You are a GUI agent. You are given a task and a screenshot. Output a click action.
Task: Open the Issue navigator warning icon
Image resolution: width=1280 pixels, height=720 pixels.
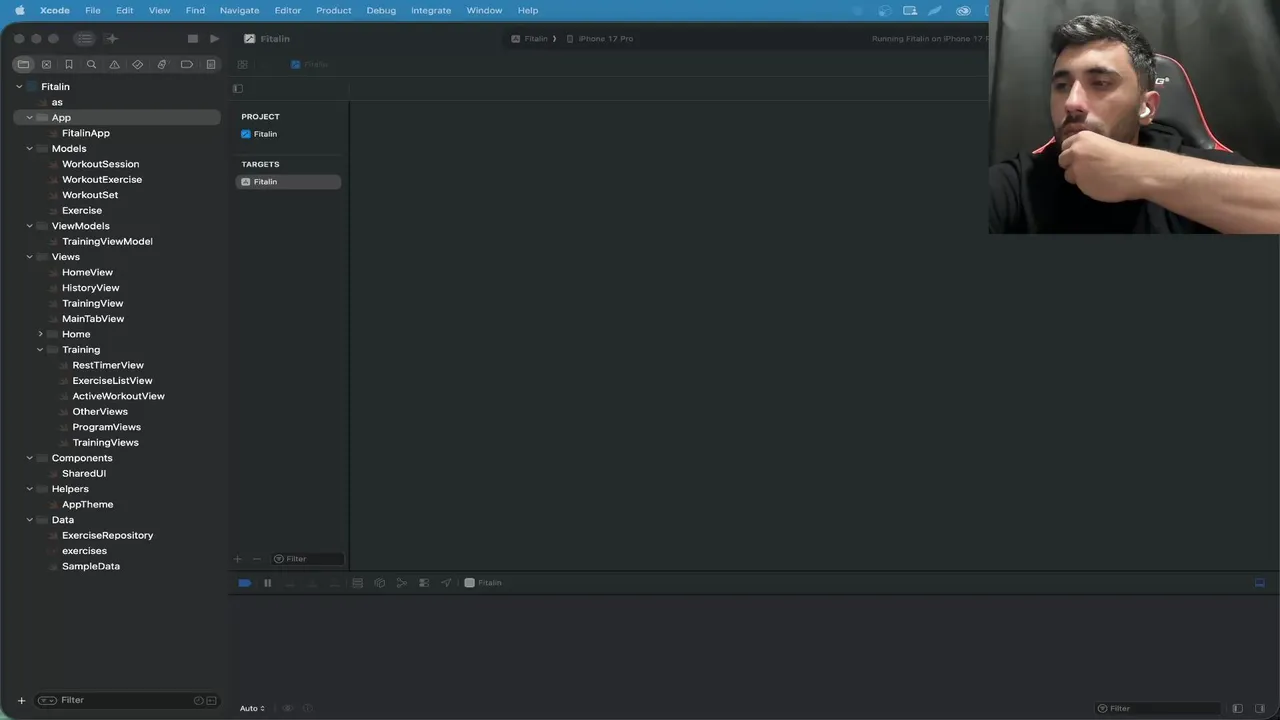tap(114, 64)
